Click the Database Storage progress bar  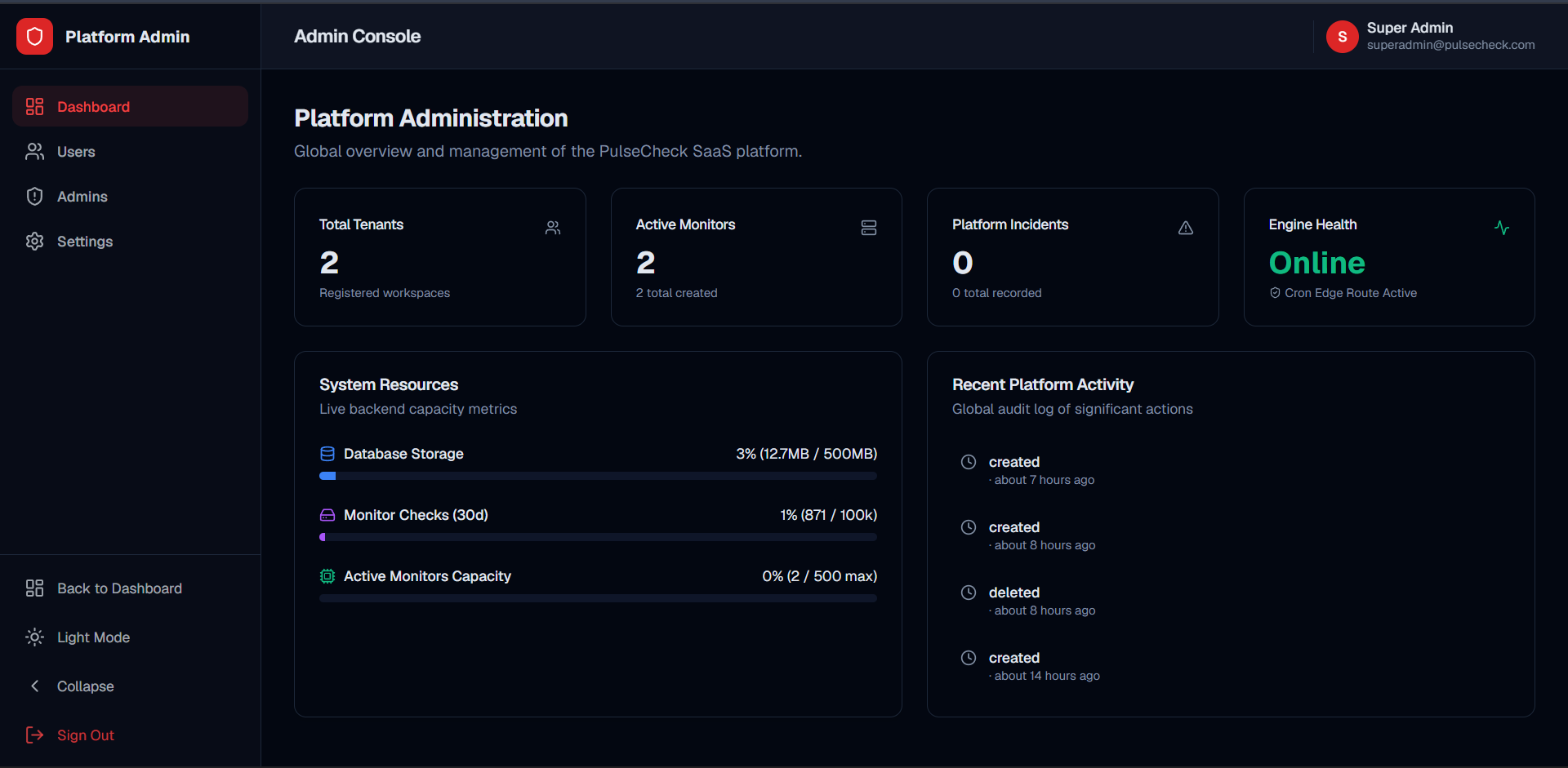[598, 476]
